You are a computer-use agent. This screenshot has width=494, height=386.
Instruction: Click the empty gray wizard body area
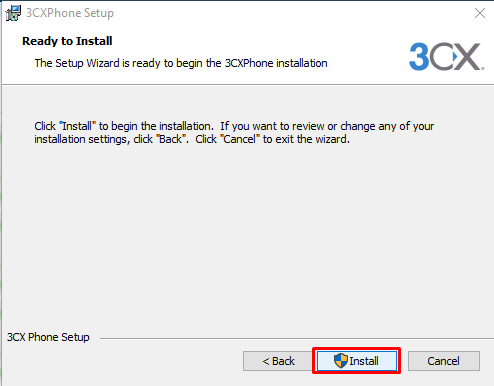tap(247, 233)
